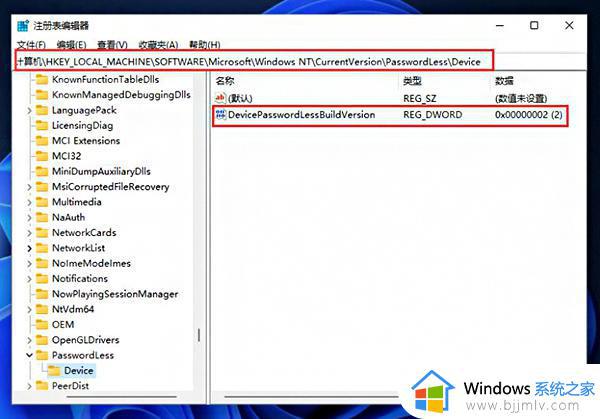Open the 查看(V) menu
This screenshot has width=600, height=419.
[112, 45]
